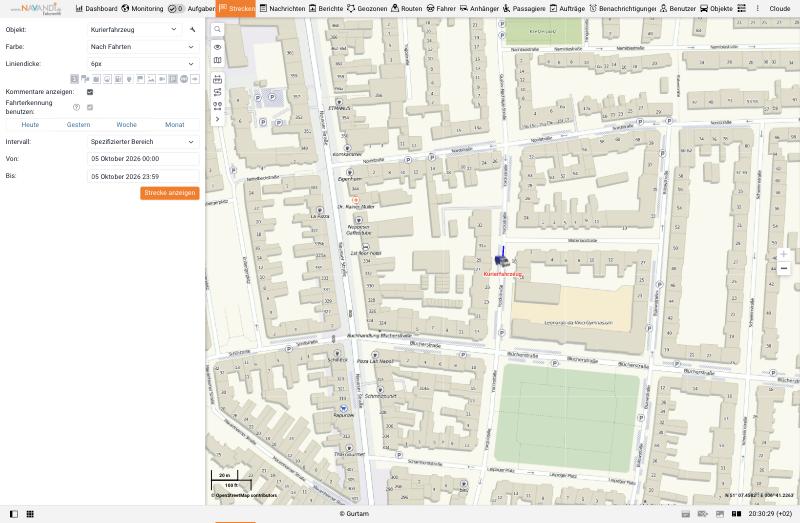
Task: Click the Von date input field
Action: point(143,159)
